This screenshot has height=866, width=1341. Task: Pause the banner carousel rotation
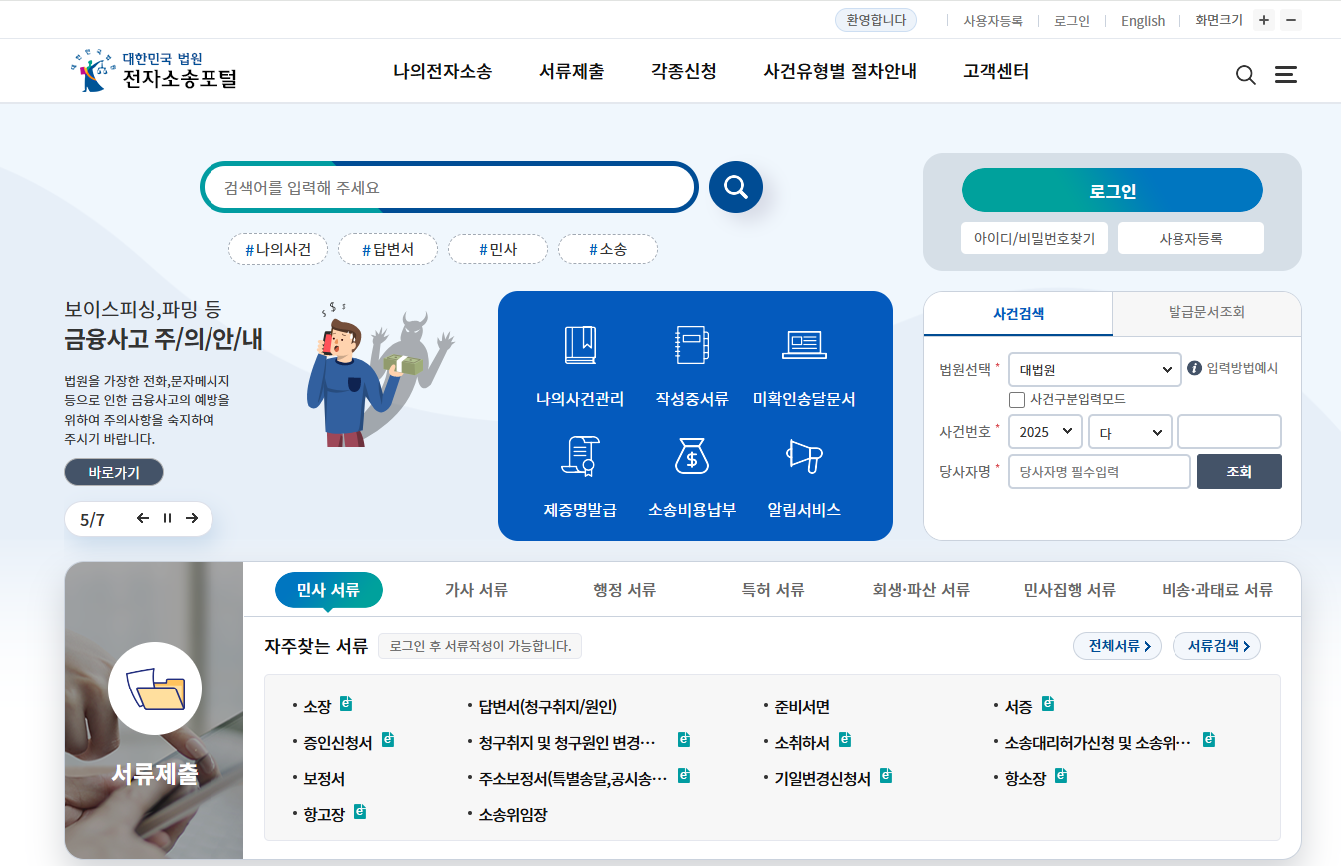[165, 518]
